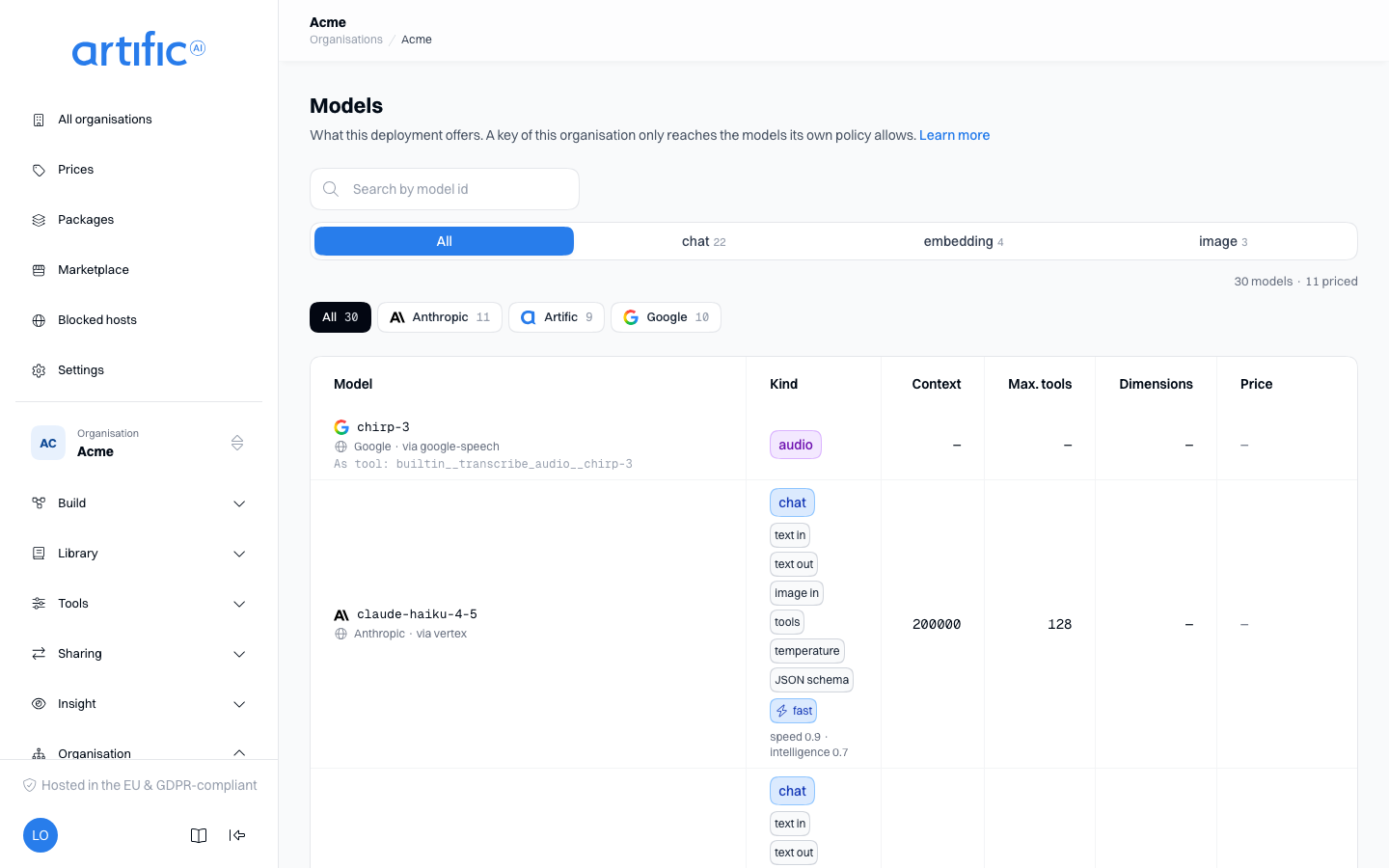Viewport: 1389px width, 868px height.
Task: Click the audio kind badge
Action: pos(796,445)
